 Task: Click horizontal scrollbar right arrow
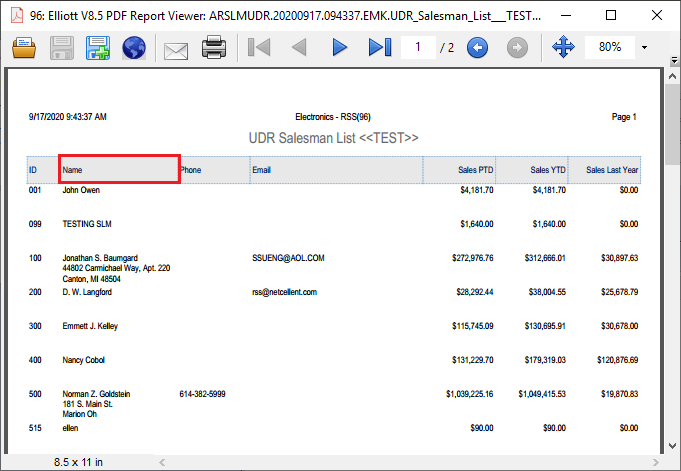click(x=655, y=462)
